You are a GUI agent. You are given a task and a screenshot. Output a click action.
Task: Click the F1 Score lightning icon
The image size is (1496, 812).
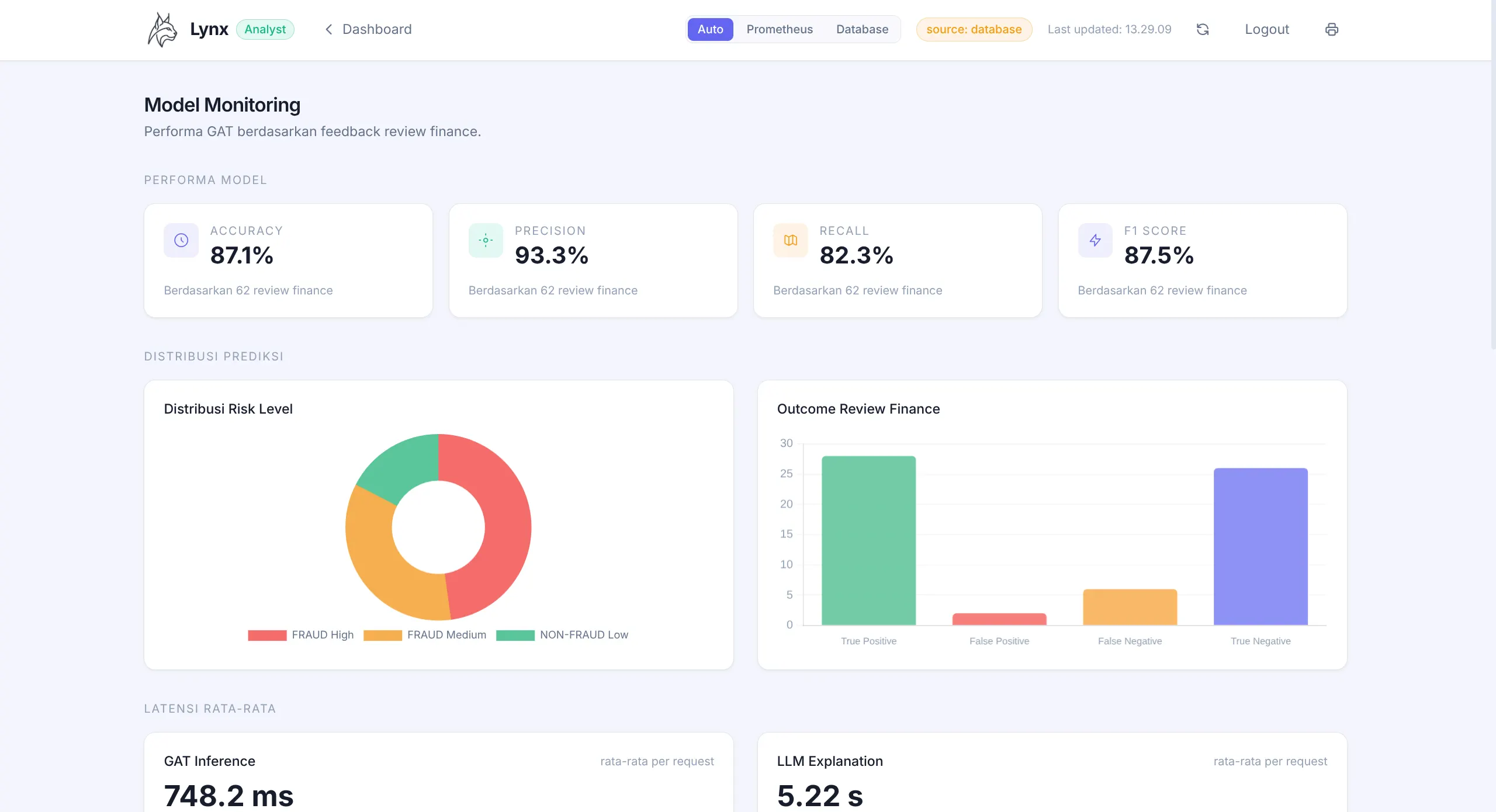click(x=1095, y=240)
